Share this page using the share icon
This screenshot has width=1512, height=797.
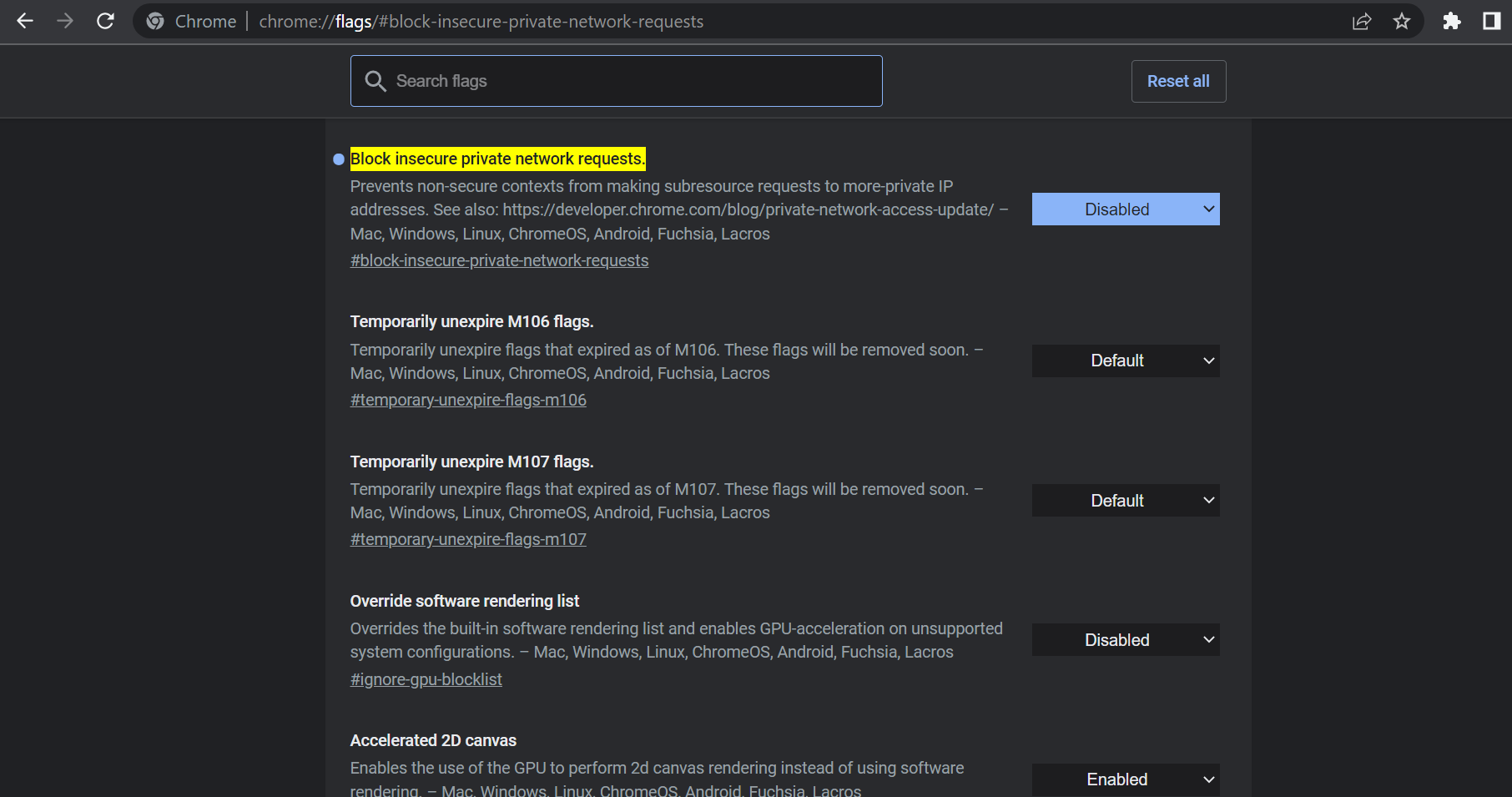point(1362,21)
